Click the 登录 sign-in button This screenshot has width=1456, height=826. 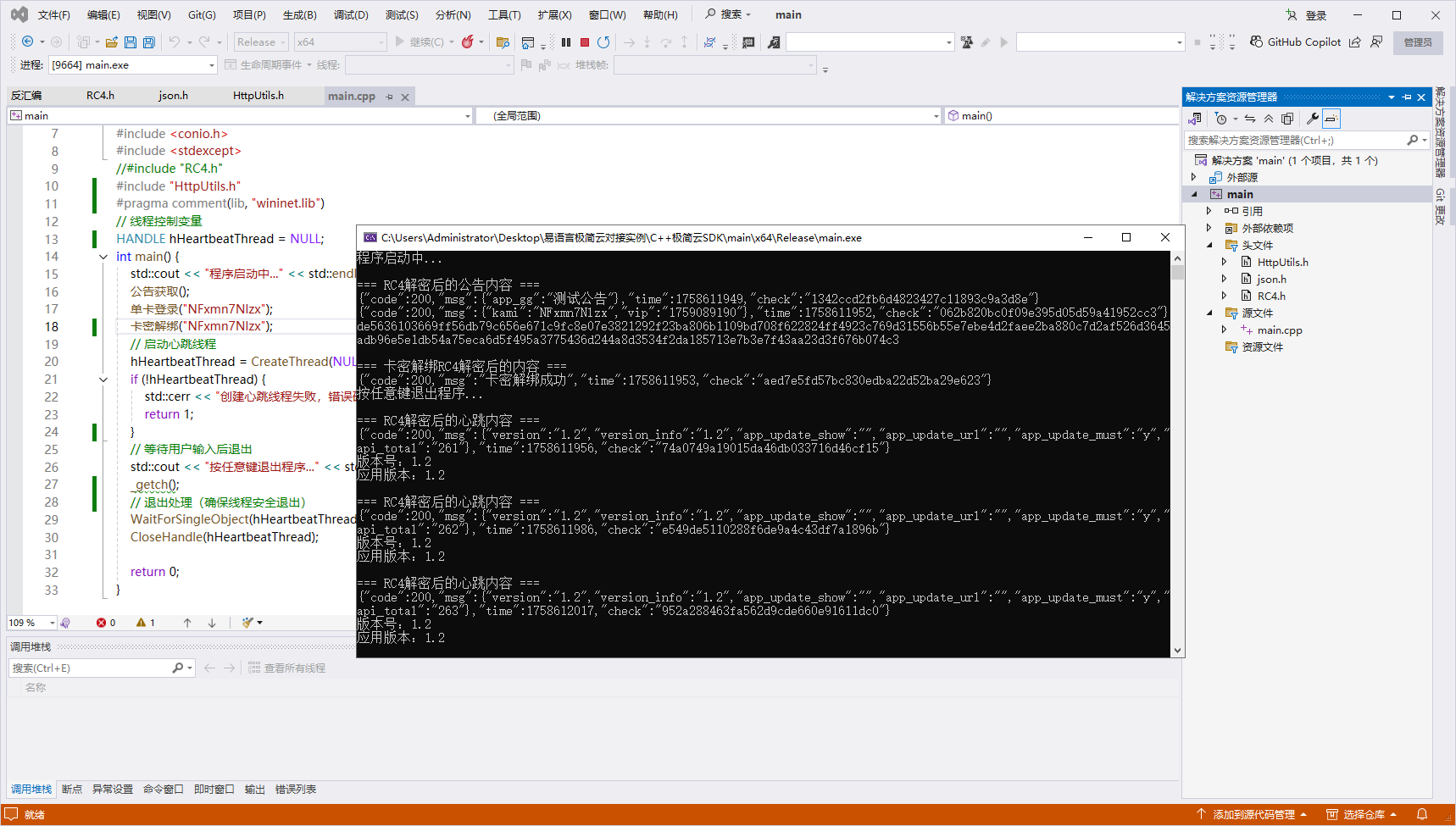(1306, 15)
